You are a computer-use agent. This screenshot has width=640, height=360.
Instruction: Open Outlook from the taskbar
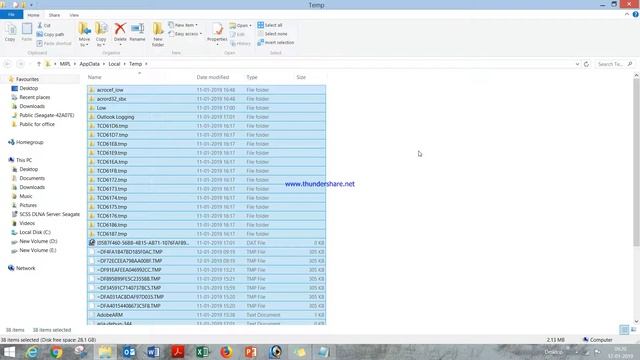coord(129,352)
